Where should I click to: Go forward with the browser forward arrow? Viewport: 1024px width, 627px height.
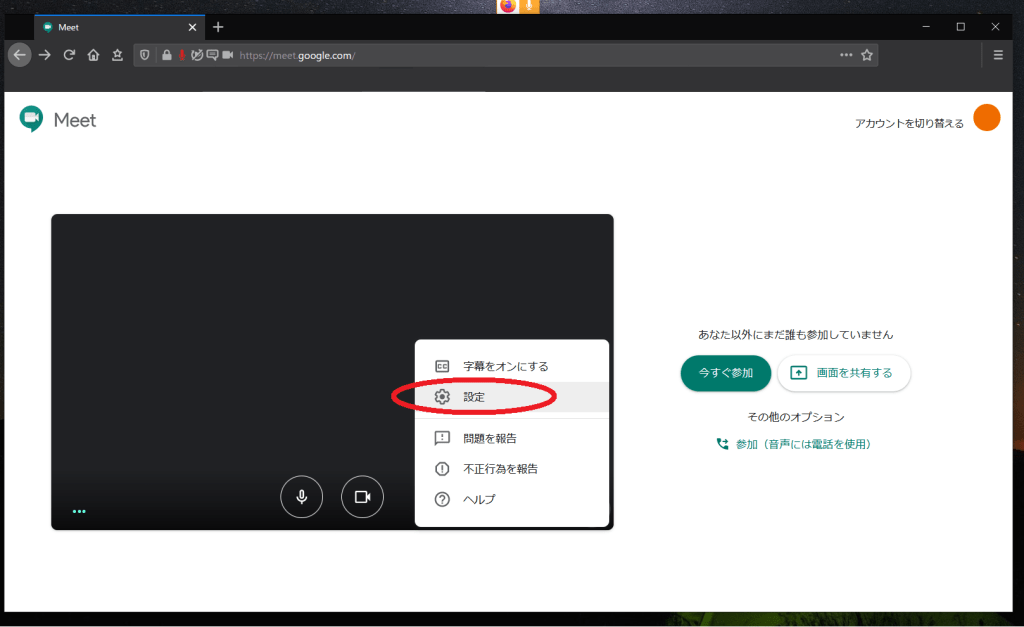(44, 55)
